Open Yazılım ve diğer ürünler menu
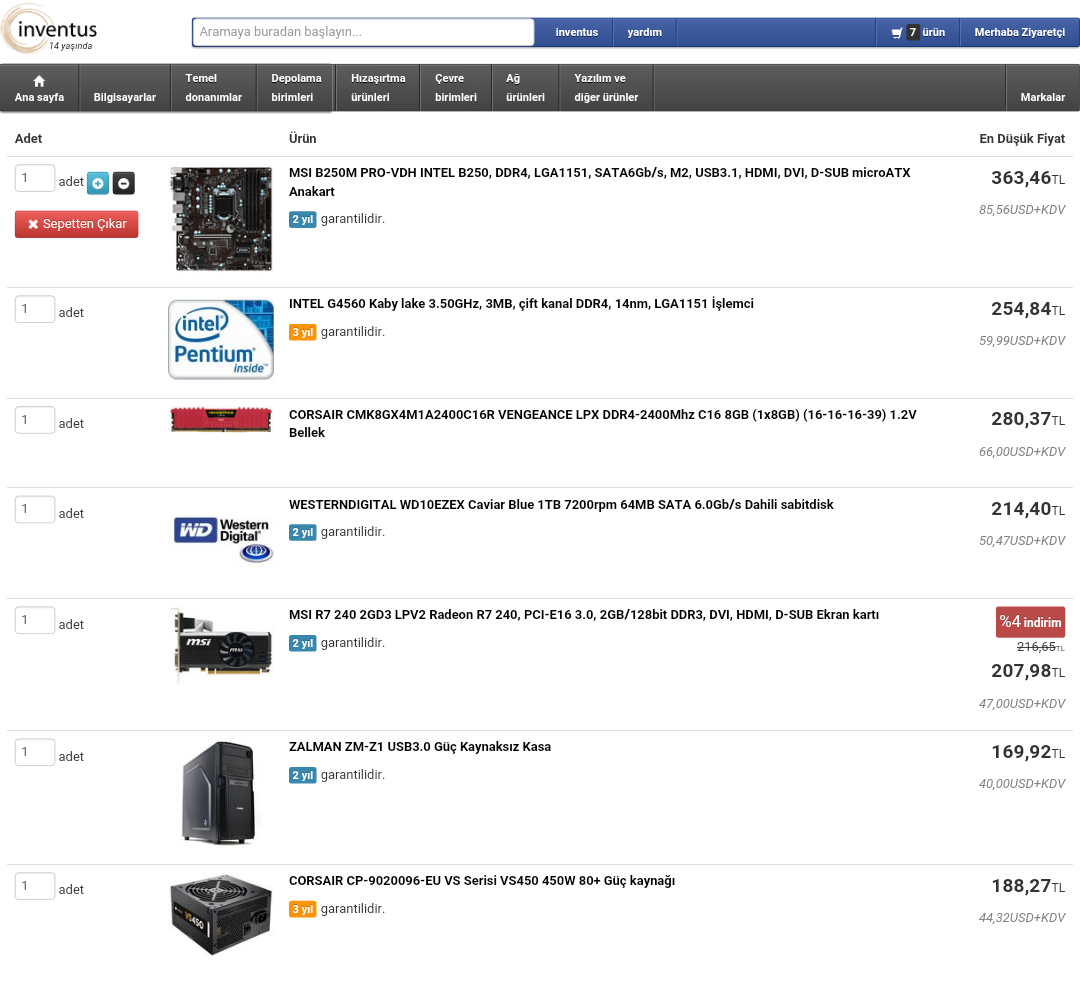 tap(606, 88)
